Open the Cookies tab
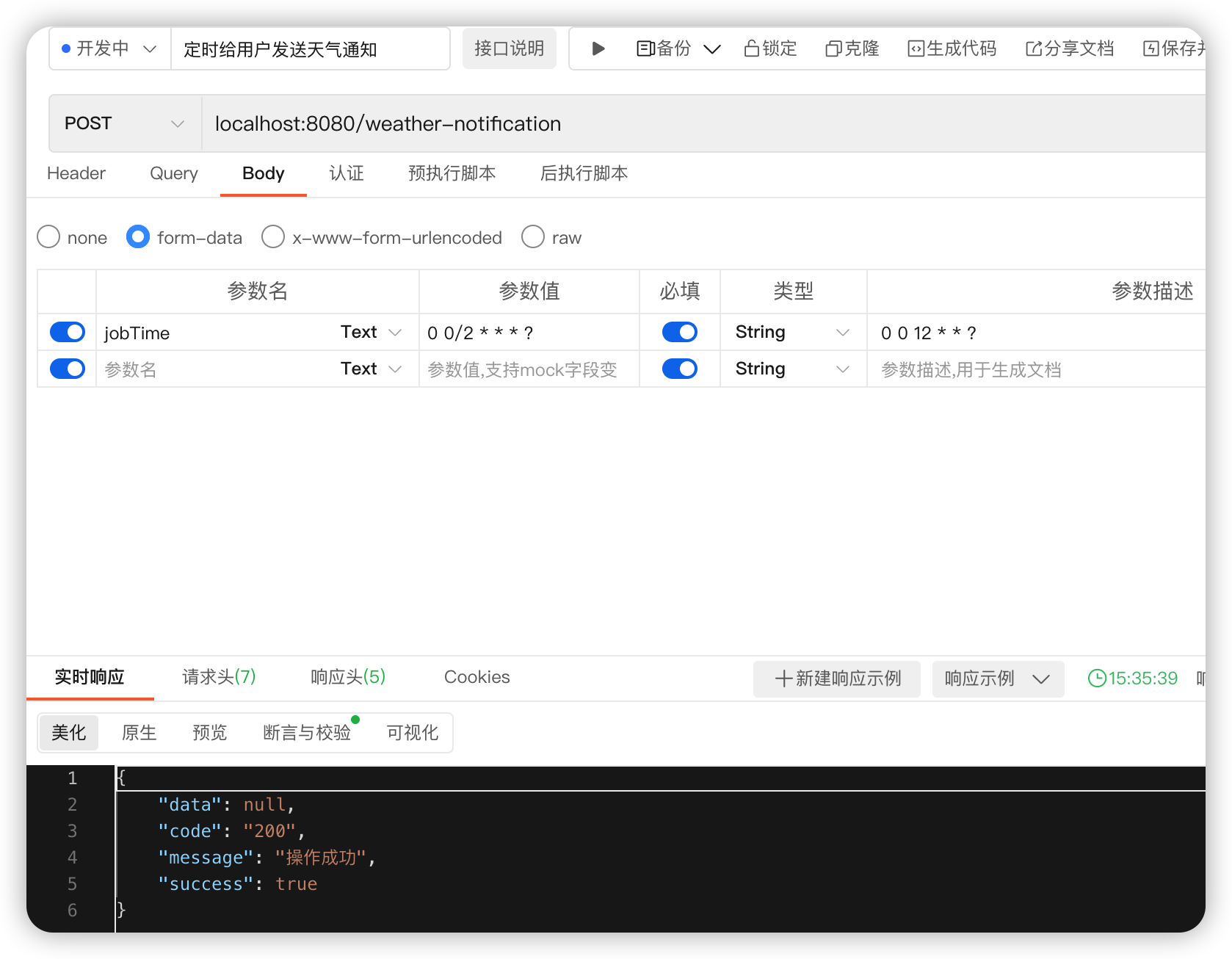 (x=477, y=677)
